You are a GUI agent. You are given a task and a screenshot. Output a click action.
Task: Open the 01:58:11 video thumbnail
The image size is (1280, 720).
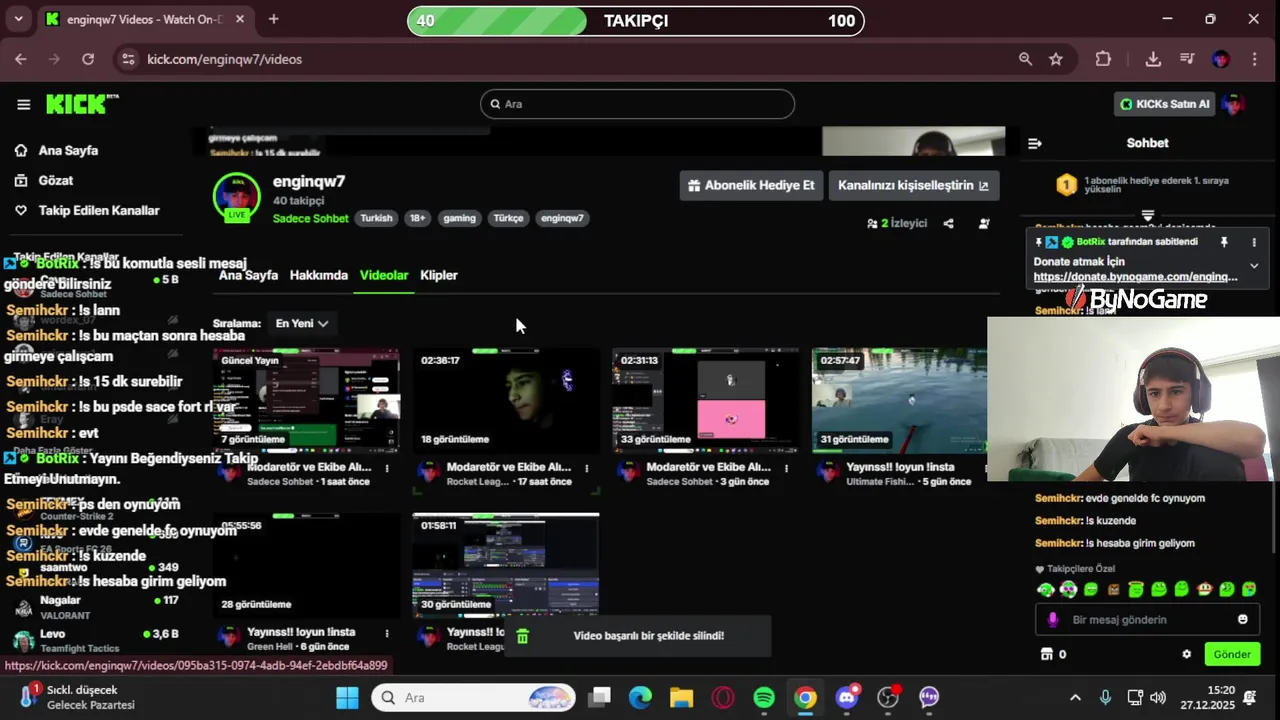pyautogui.click(x=506, y=565)
